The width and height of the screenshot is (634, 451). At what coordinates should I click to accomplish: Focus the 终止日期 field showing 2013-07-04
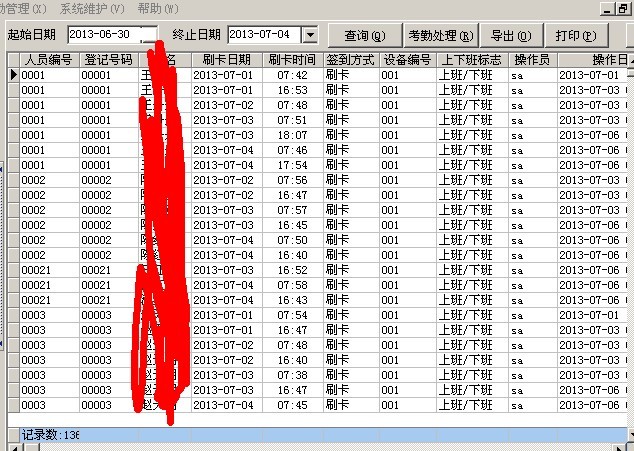coord(263,35)
